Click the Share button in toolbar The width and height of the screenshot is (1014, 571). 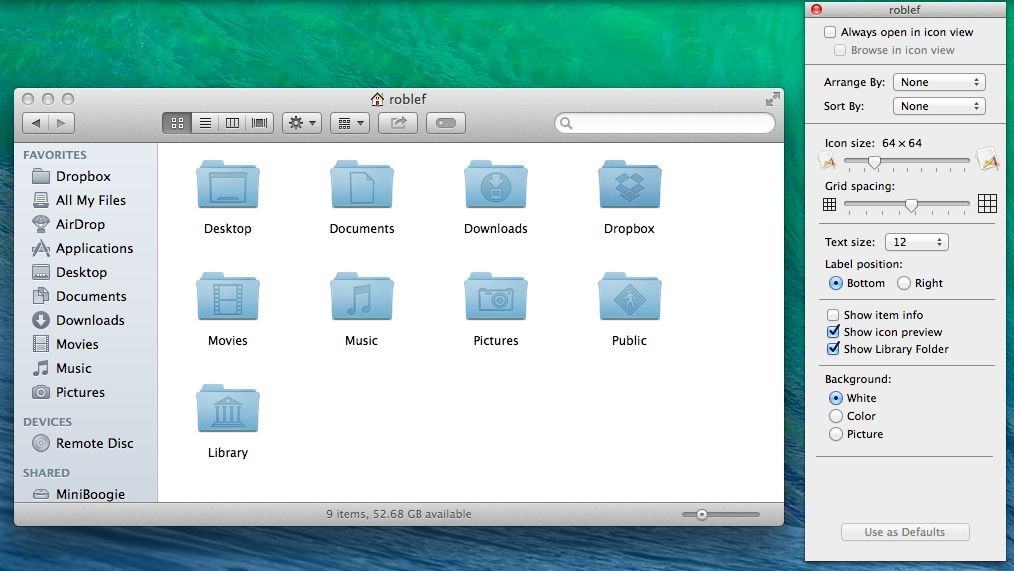coord(398,123)
